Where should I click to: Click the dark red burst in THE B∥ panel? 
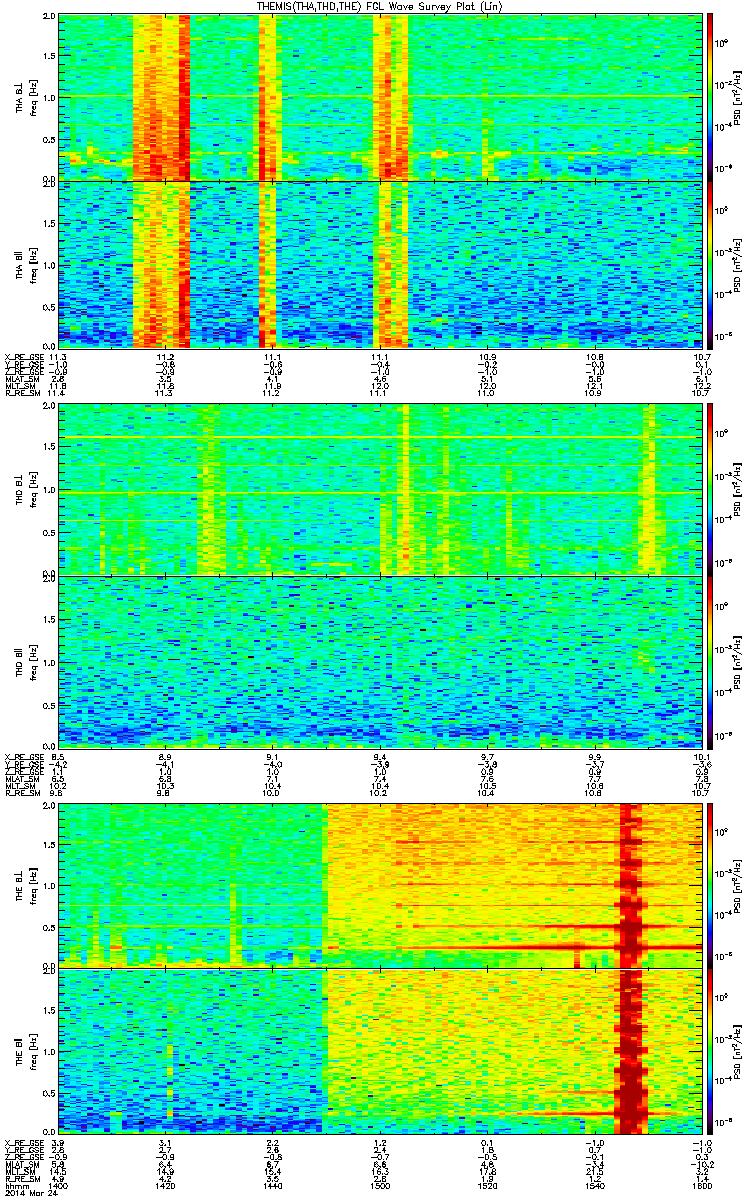(x=631, y=1053)
